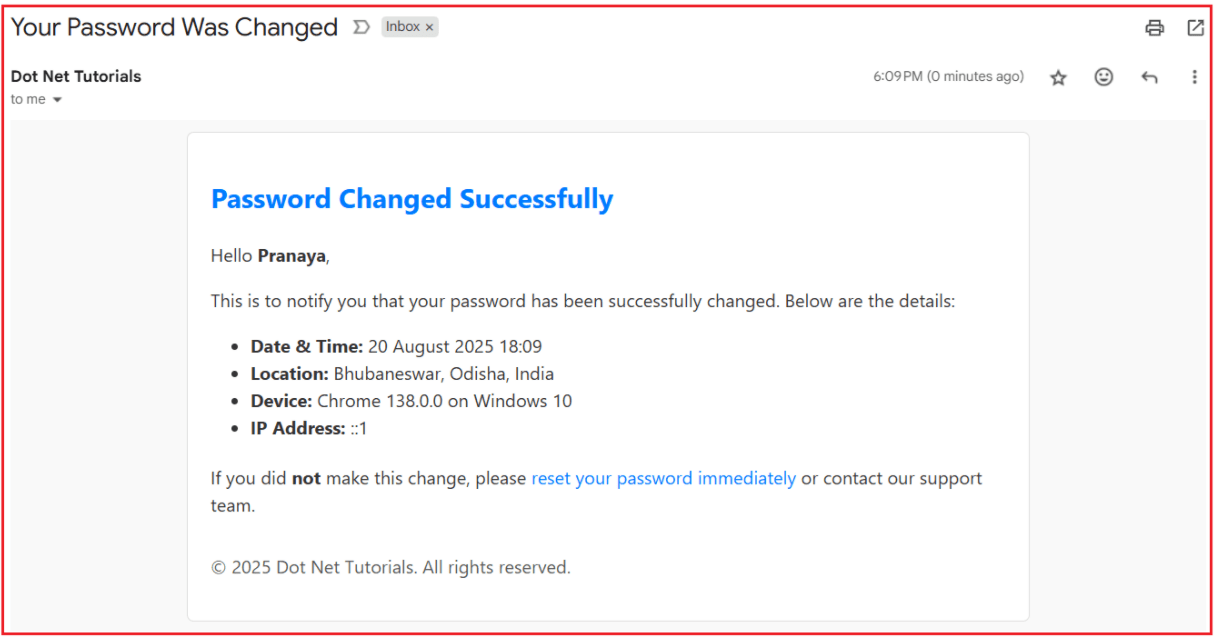Screen dimensions: 1216x637
Task: Click the copyright footer text
Action: click(390, 567)
